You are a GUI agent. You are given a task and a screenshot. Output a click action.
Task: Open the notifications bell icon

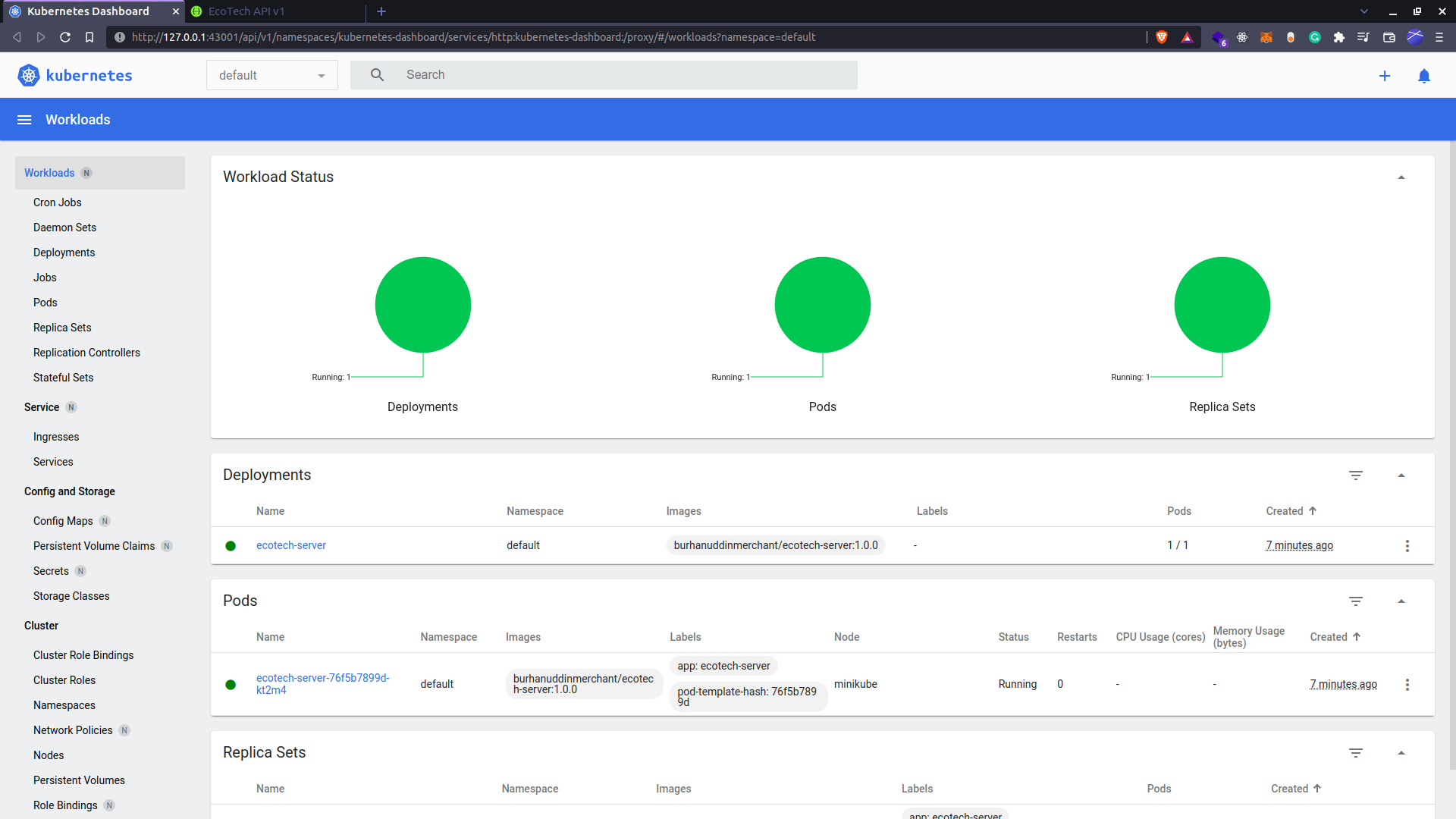1424,76
